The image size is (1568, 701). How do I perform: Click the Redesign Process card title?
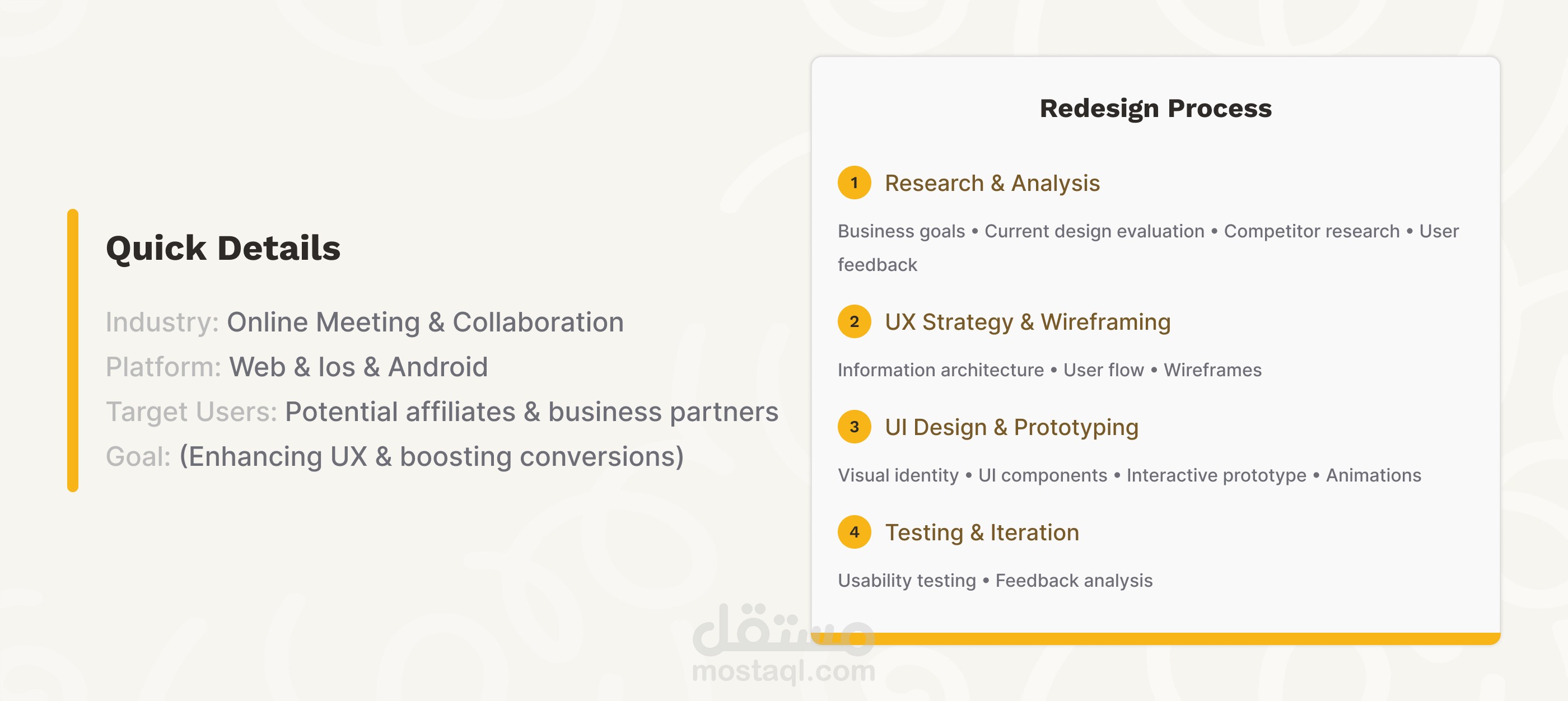point(1155,108)
